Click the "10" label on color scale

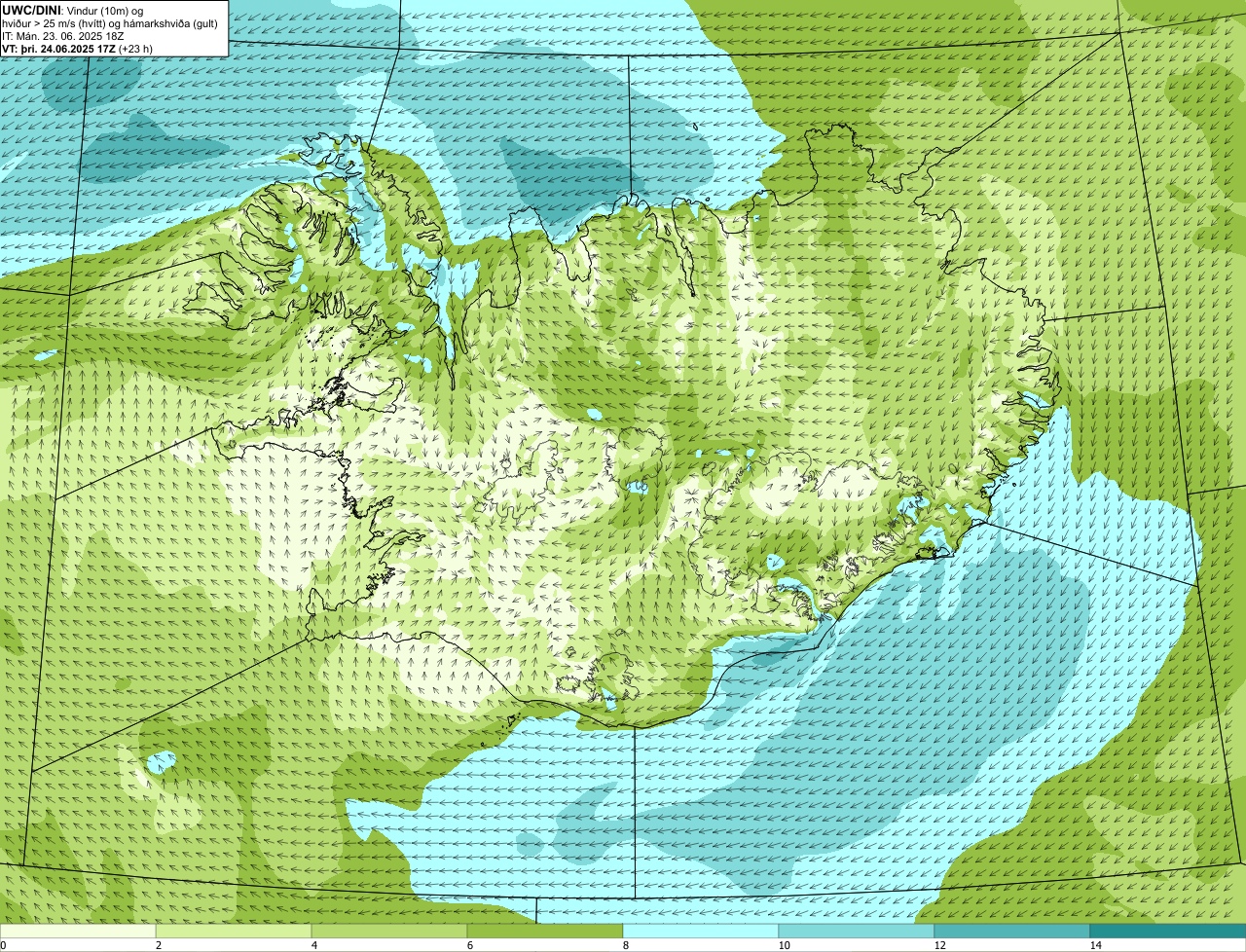point(784,945)
